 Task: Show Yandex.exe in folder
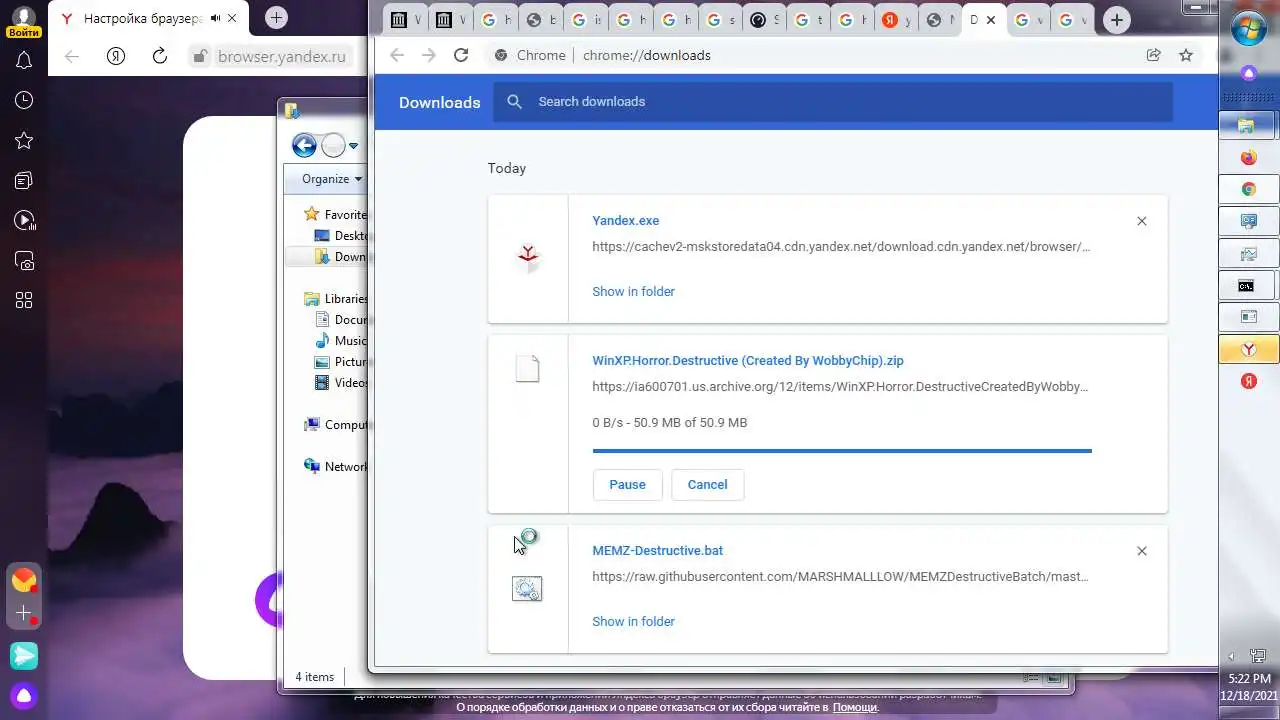point(633,291)
